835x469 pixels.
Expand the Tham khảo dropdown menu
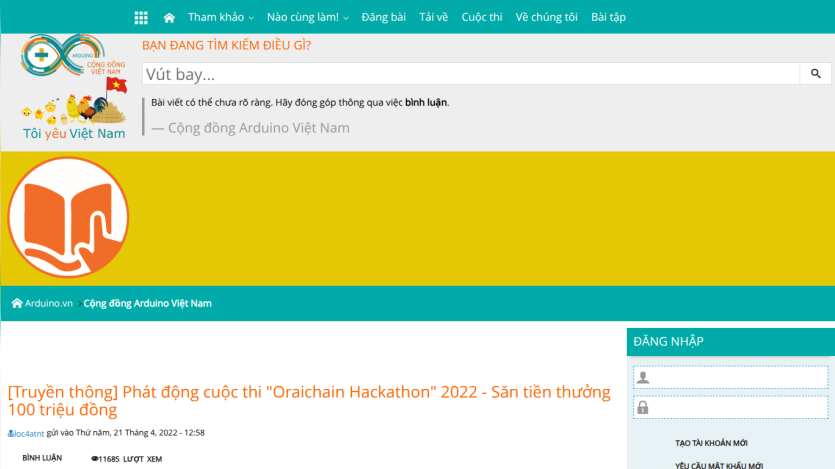220,17
